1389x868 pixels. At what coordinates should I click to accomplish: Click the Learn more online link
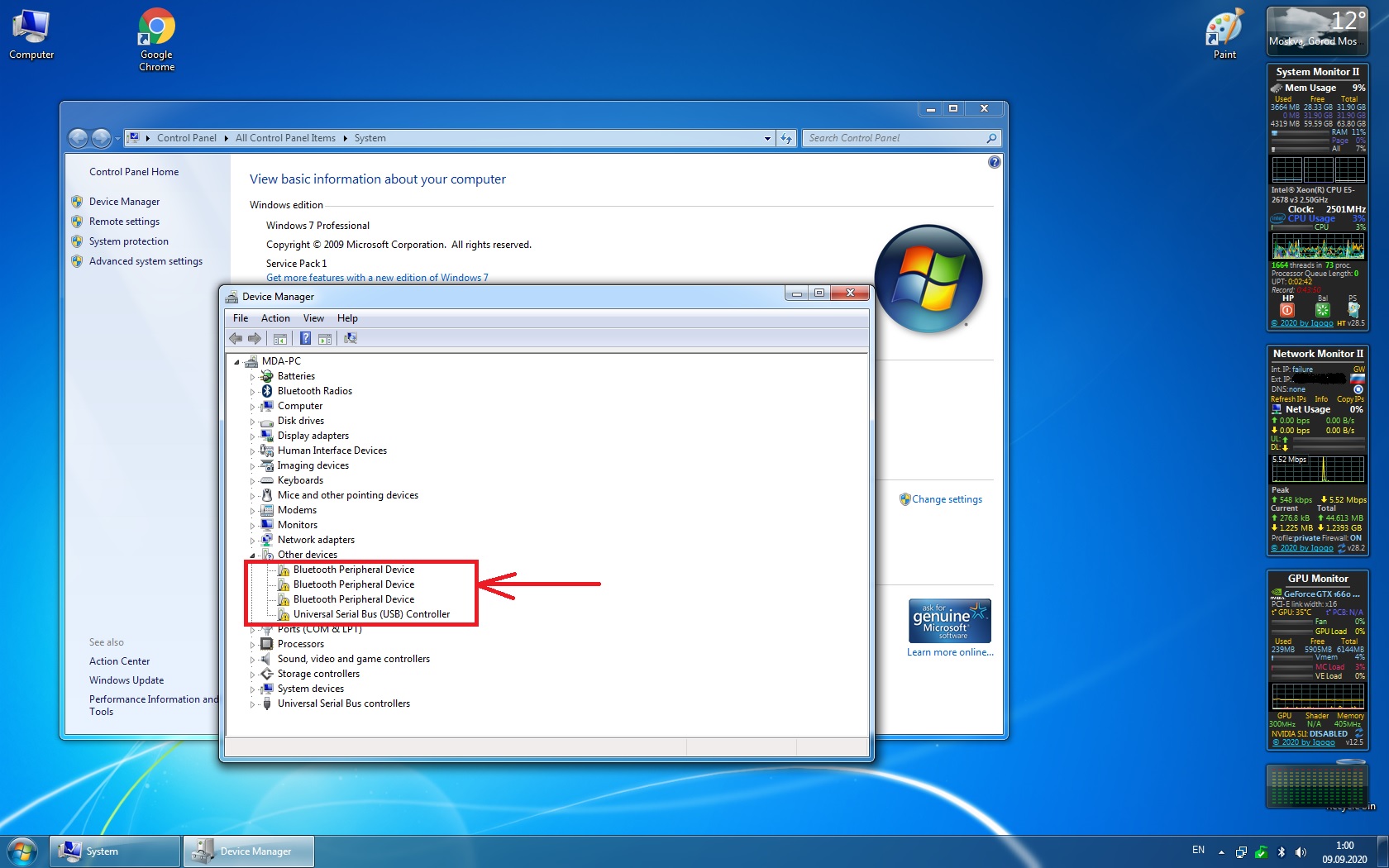(950, 652)
